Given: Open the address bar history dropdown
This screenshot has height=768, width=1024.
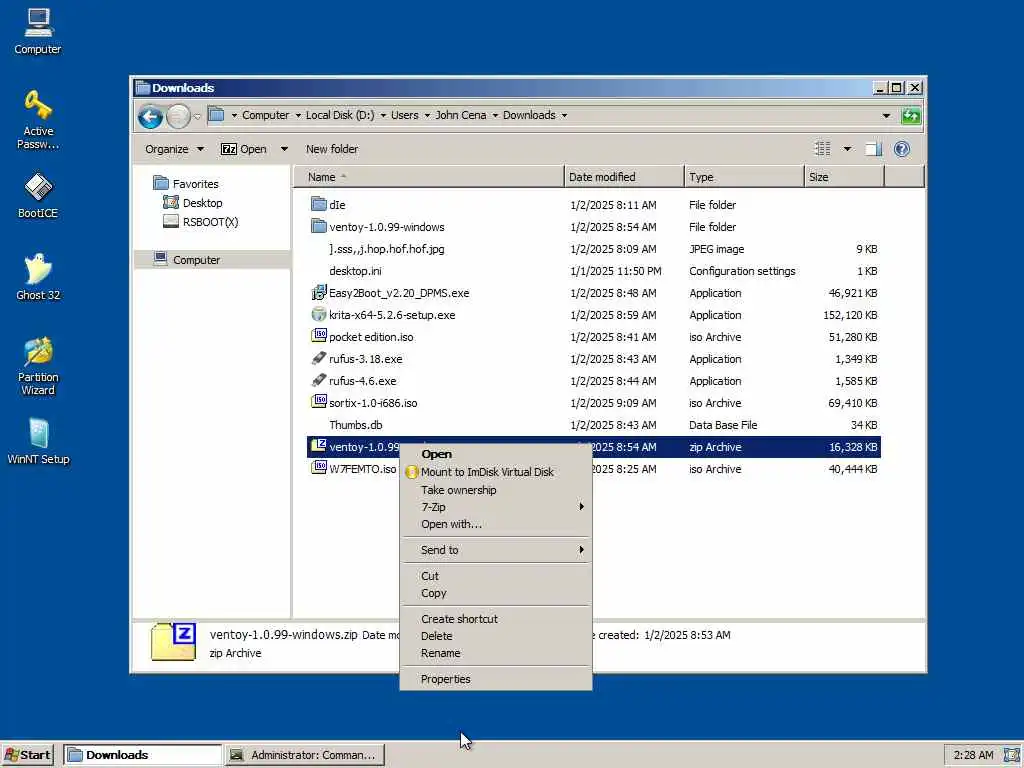Looking at the screenshot, I should 886,116.
